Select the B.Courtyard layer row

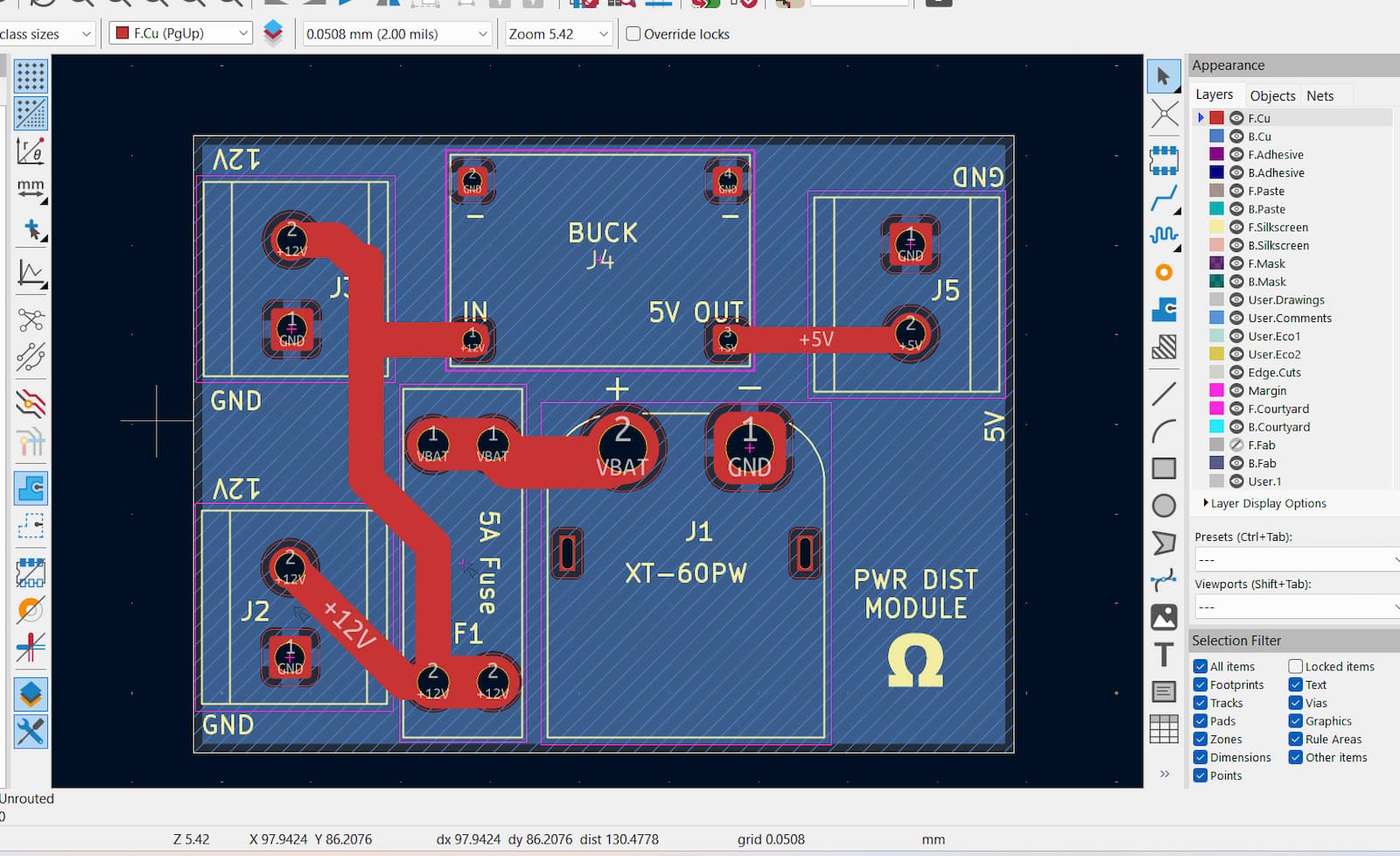pos(1292,427)
